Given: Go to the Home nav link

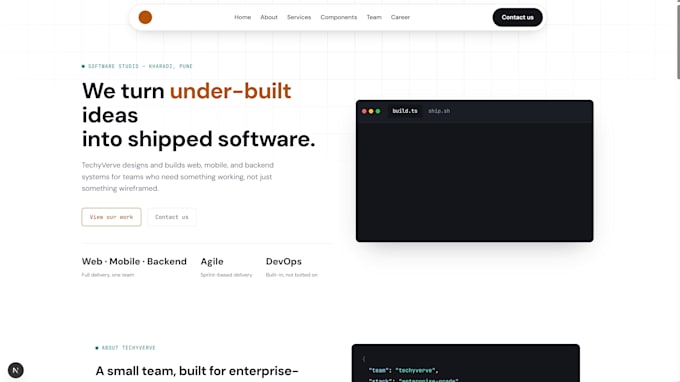Looking at the screenshot, I should [x=242, y=17].
